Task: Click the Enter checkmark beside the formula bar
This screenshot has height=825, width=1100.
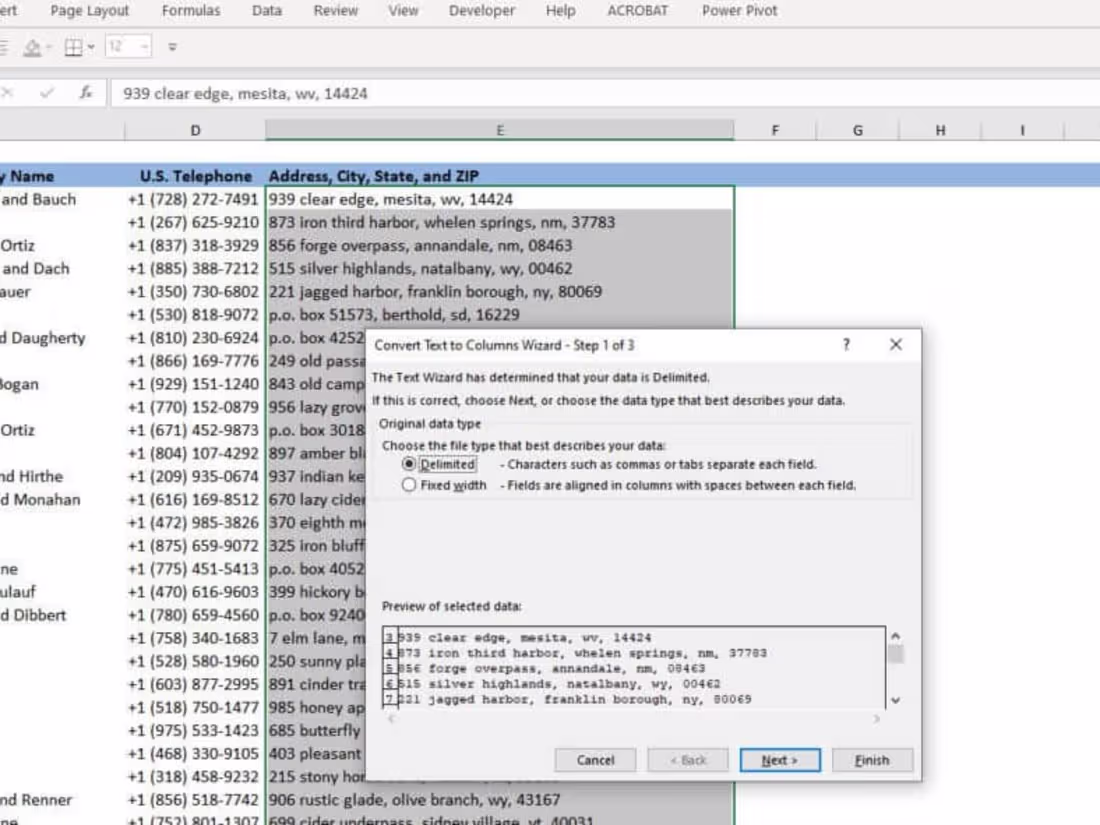Action: (x=48, y=92)
